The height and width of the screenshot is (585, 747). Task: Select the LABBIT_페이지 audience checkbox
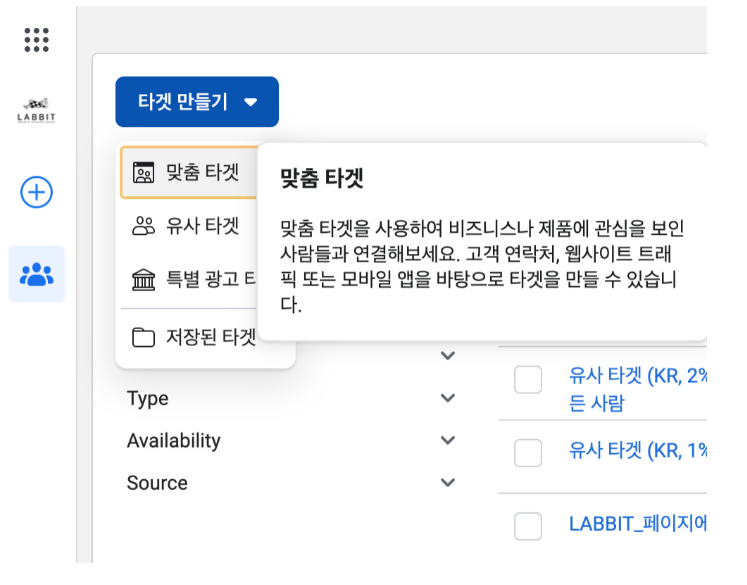point(528,525)
